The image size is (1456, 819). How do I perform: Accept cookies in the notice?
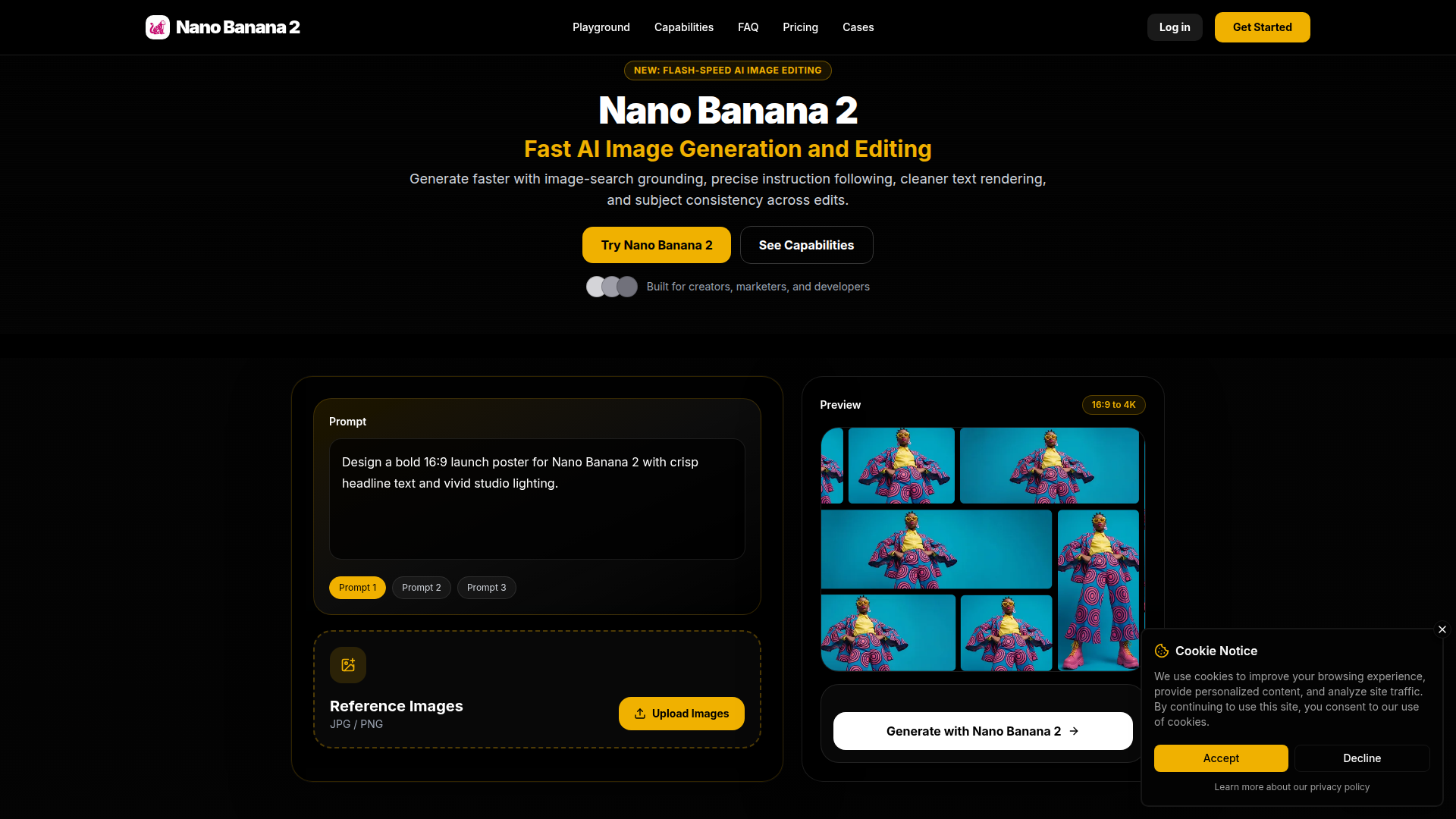coord(1220,758)
